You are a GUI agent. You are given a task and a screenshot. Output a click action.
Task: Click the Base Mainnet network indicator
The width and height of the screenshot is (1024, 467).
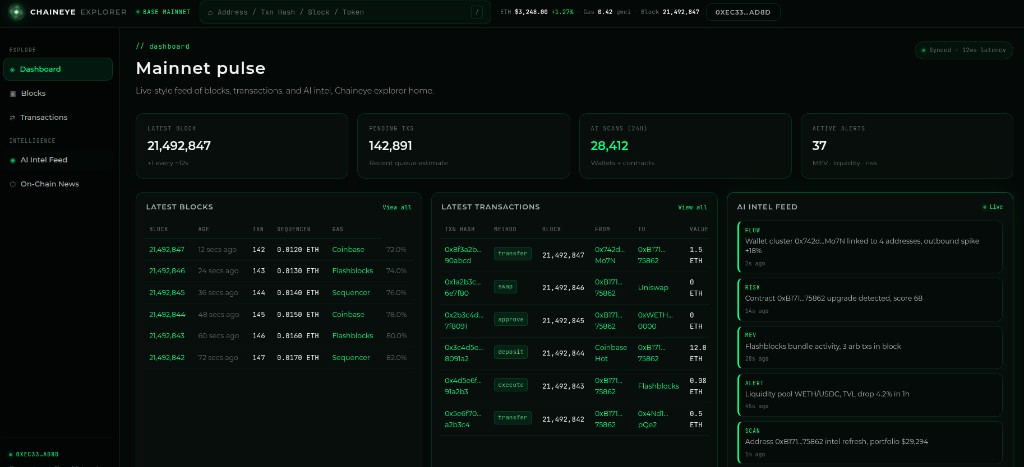(x=163, y=12)
